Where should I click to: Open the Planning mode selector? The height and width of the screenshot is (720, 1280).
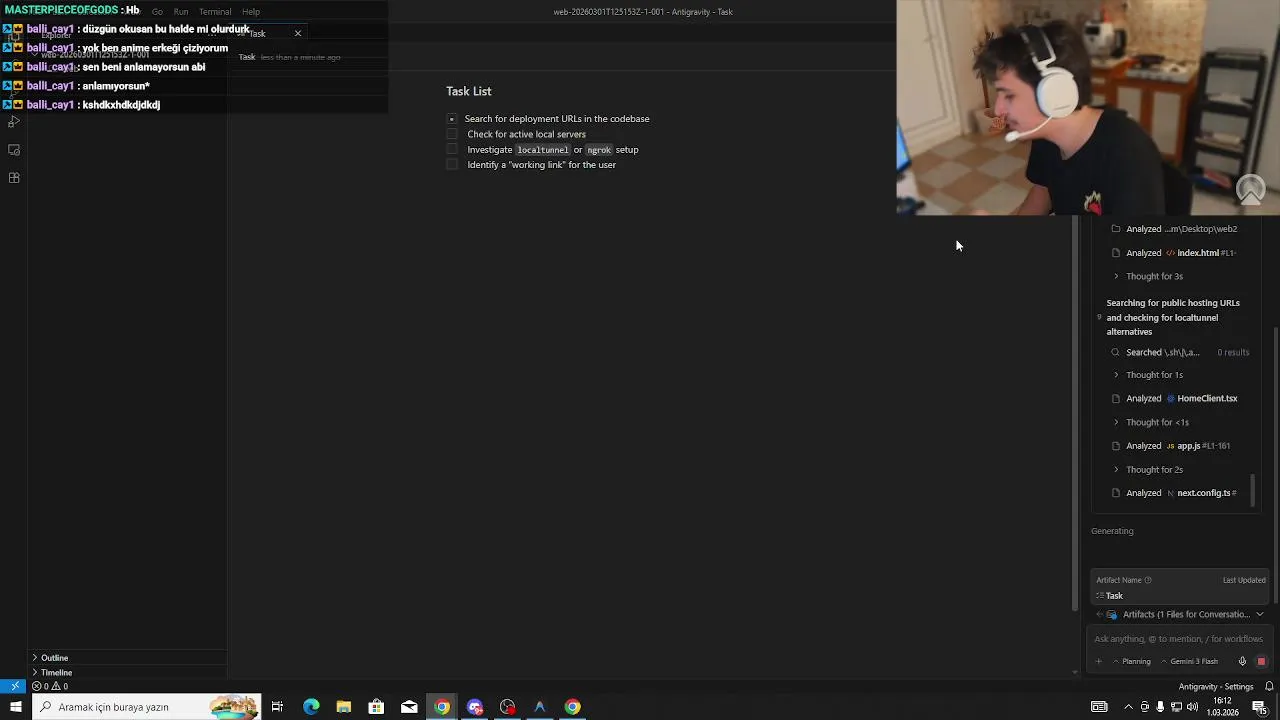click(x=1132, y=662)
